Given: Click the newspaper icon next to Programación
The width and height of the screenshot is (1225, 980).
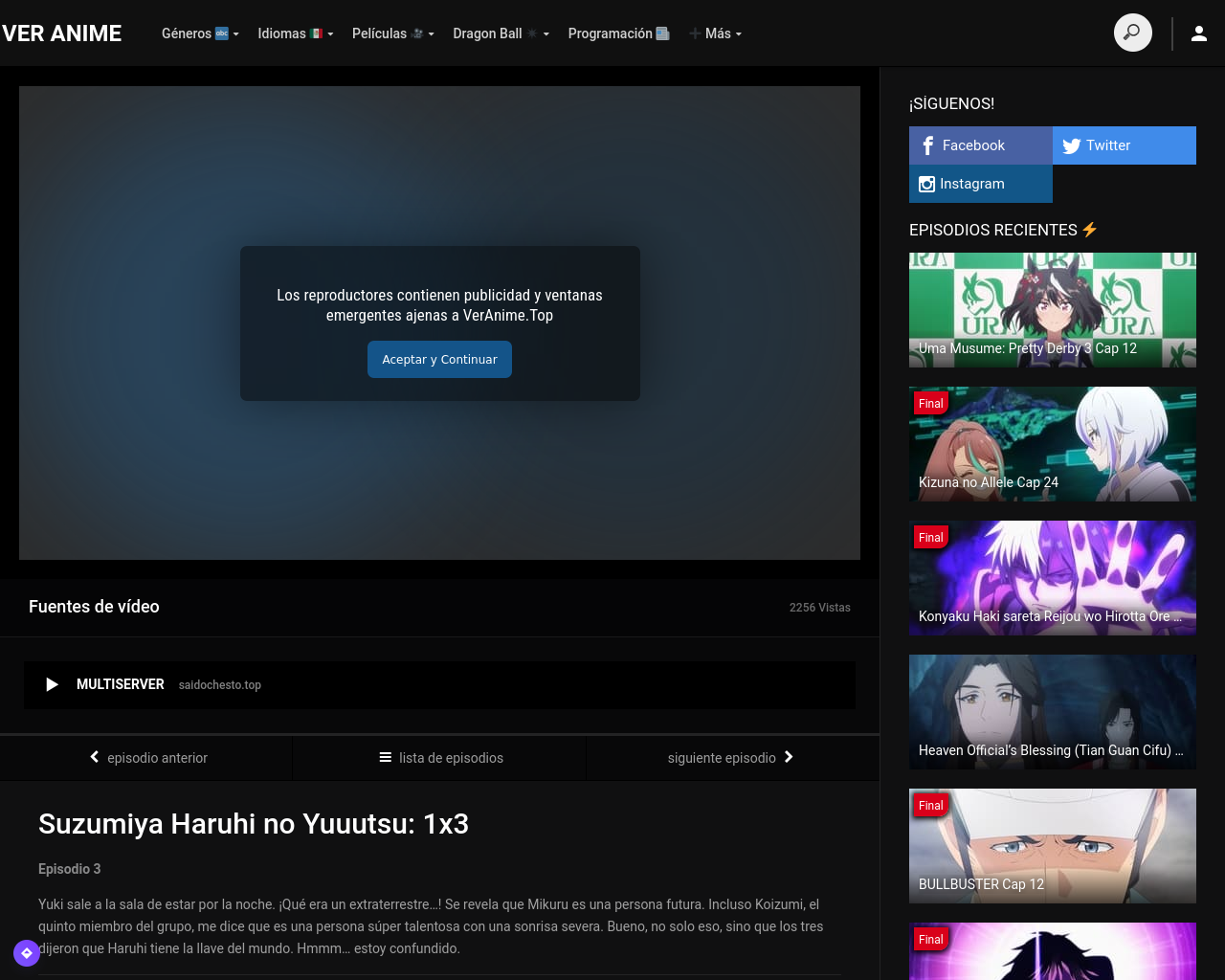Looking at the screenshot, I should pos(662,33).
